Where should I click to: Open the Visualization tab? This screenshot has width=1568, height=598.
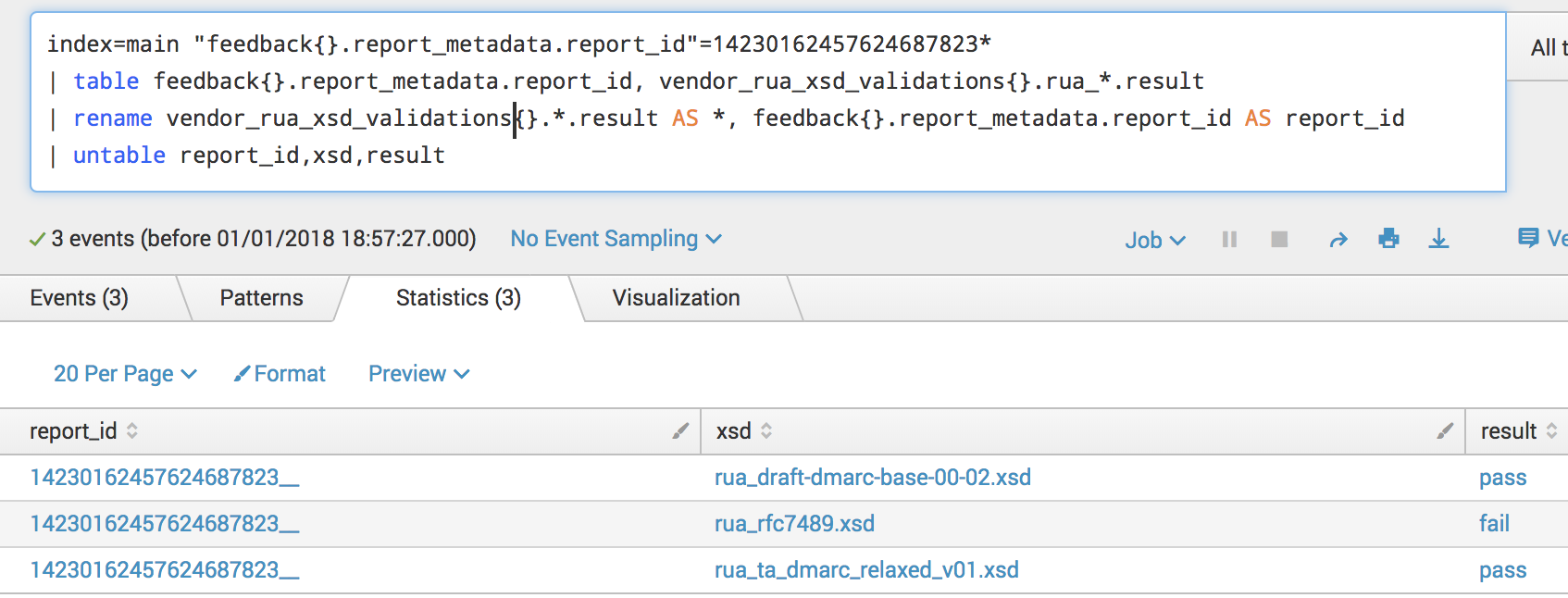pyautogui.click(x=677, y=298)
